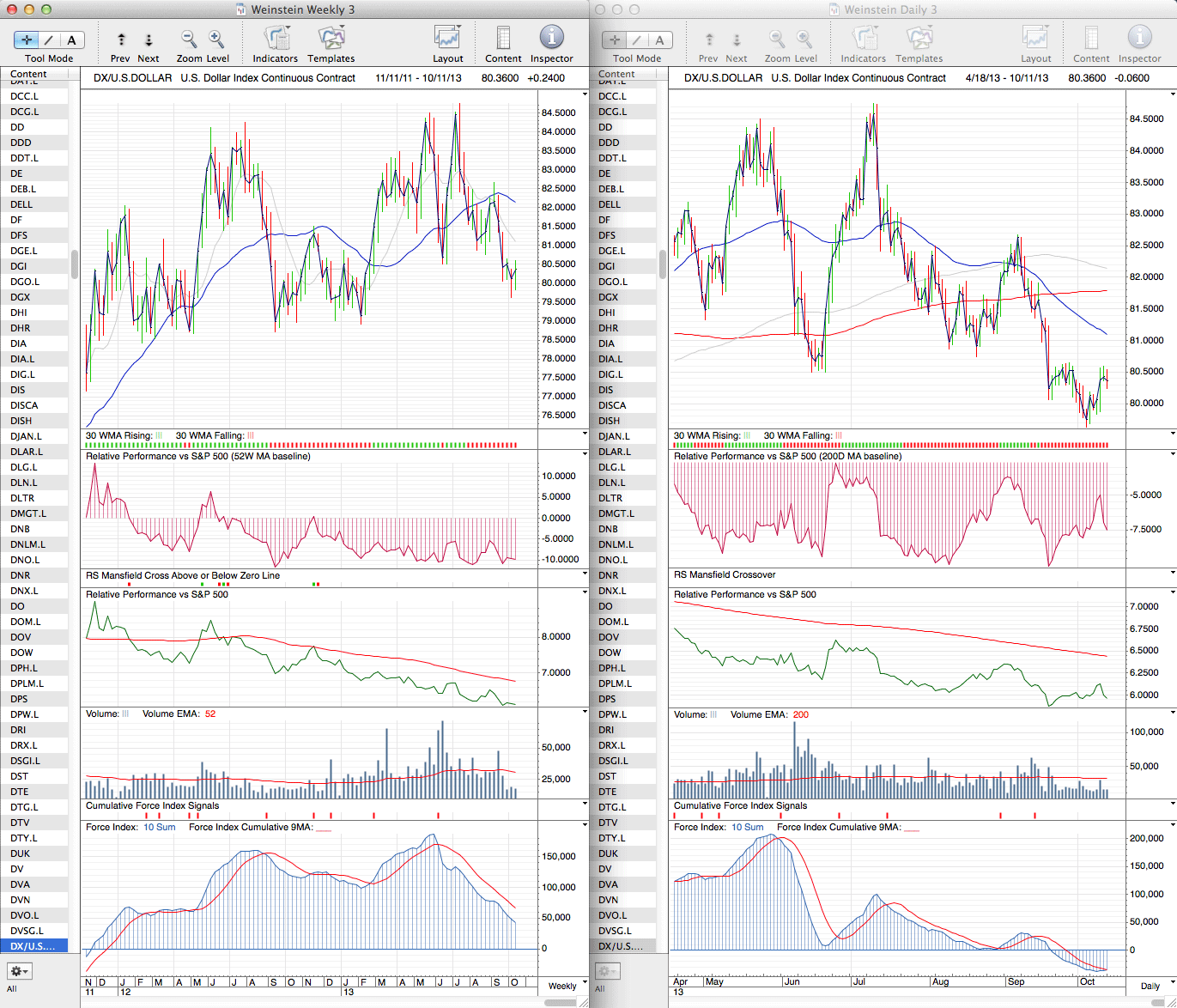Viewport: 1177px width, 1008px height.
Task: Select the crosshair tool in Tool Mode
Action: coord(27,39)
